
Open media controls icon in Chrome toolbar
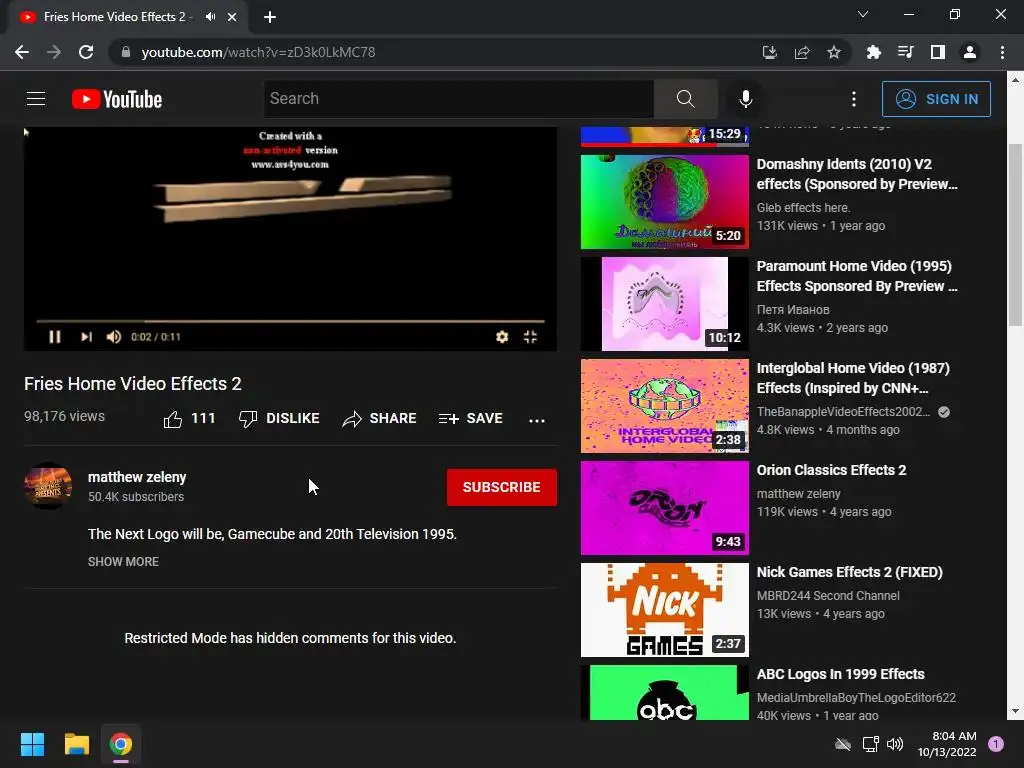tap(905, 52)
